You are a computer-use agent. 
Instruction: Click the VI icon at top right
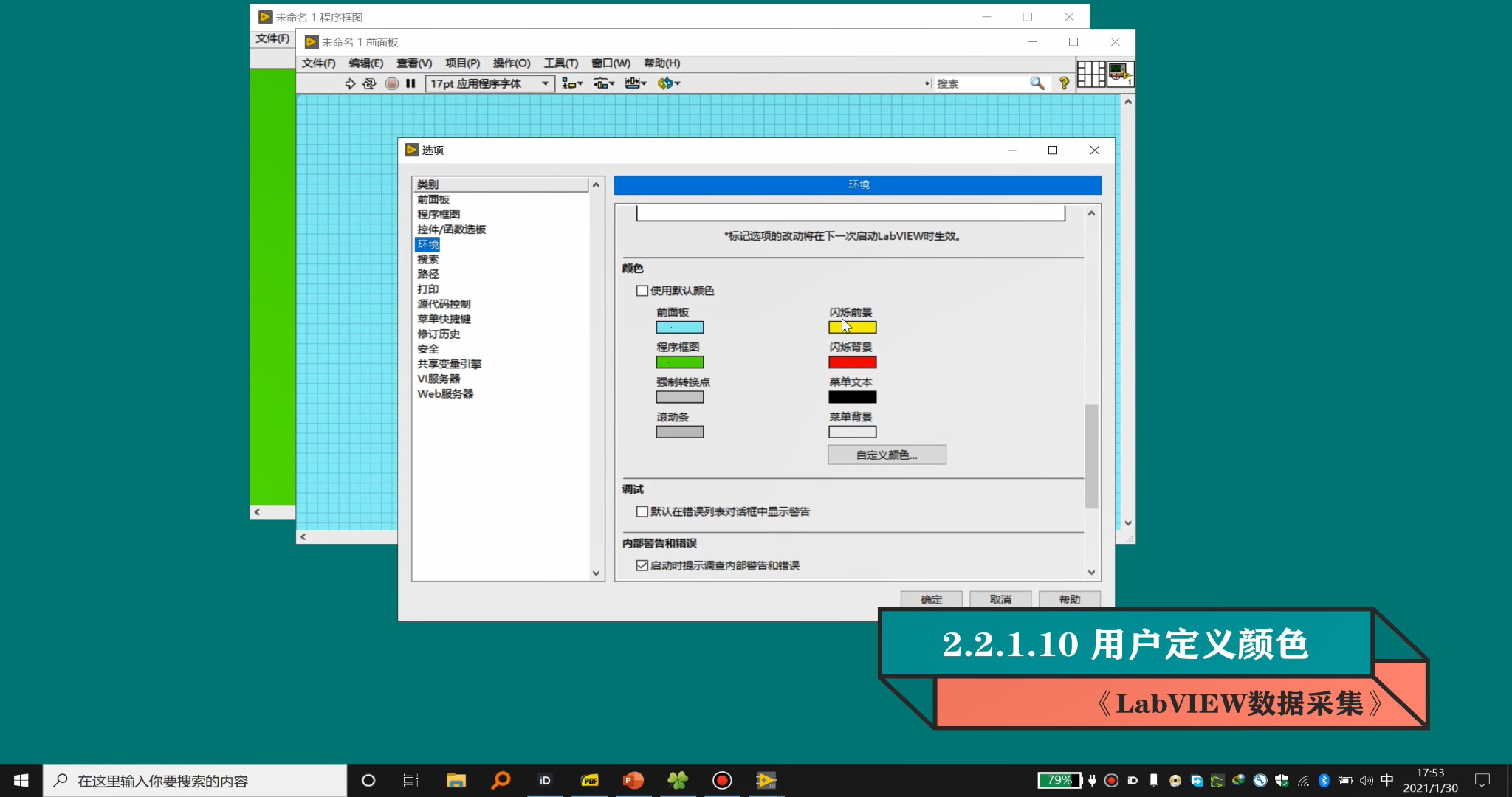tap(1120, 74)
